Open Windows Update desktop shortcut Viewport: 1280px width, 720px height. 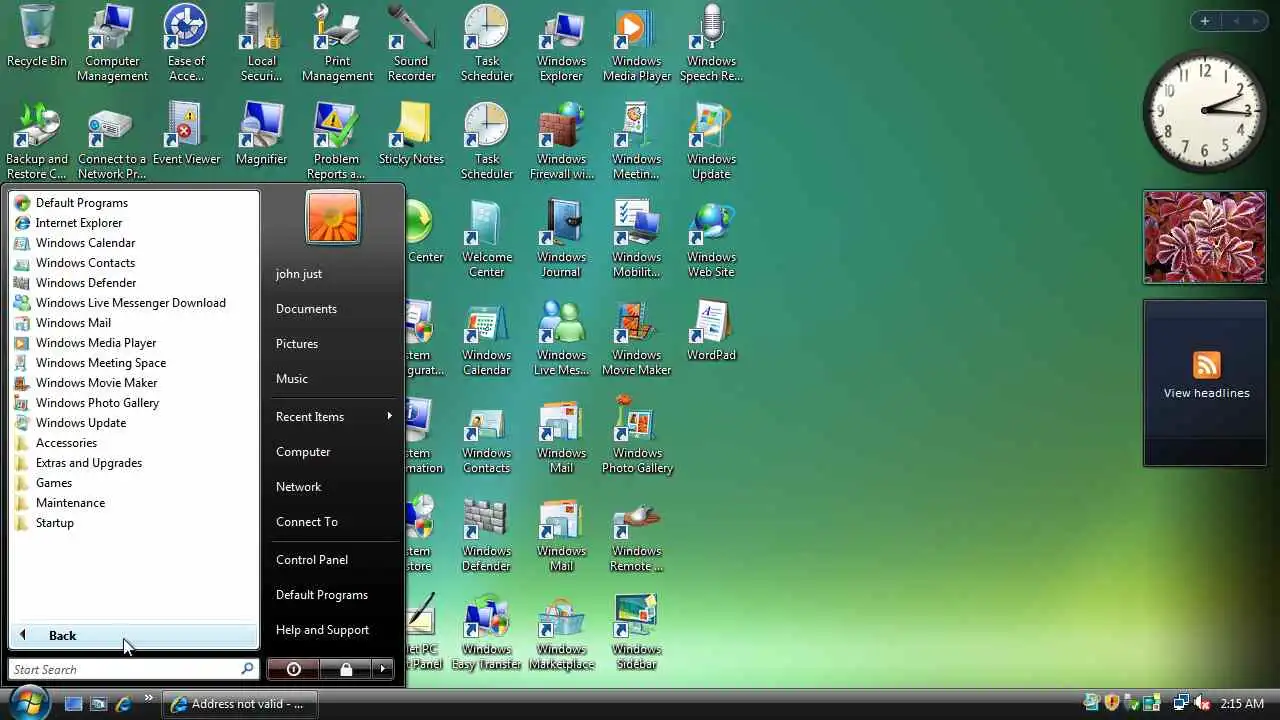[711, 141]
